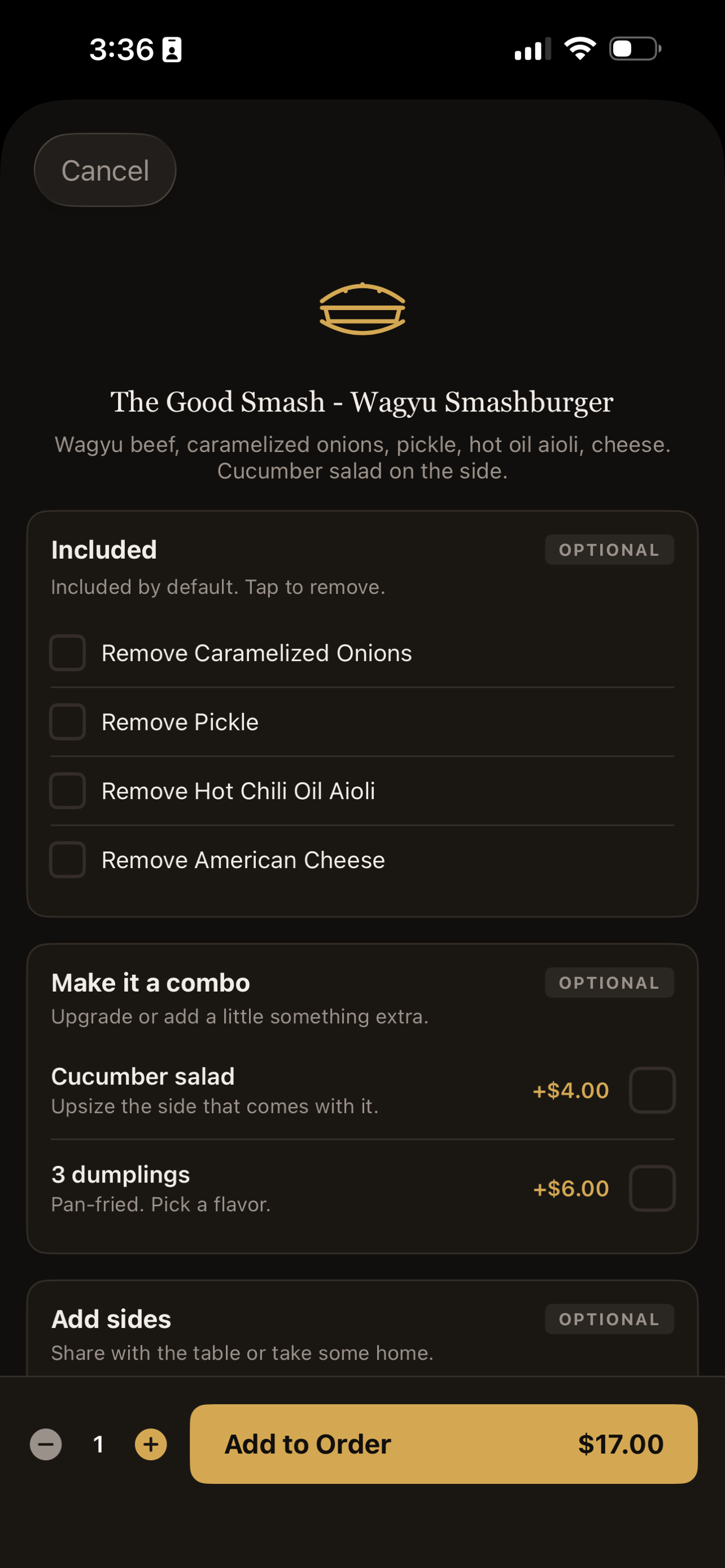Check the Remove Caramelized Onions box

coord(68,653)
